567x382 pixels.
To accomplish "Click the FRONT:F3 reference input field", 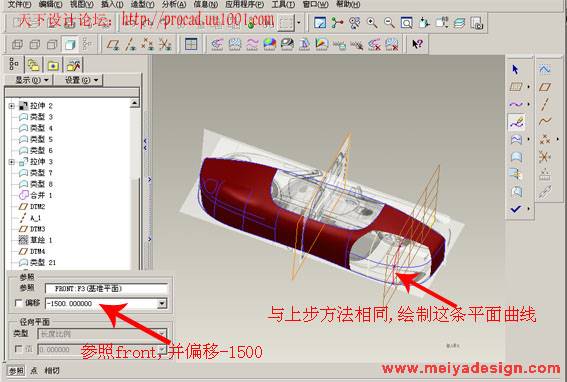I will [107, 288].
